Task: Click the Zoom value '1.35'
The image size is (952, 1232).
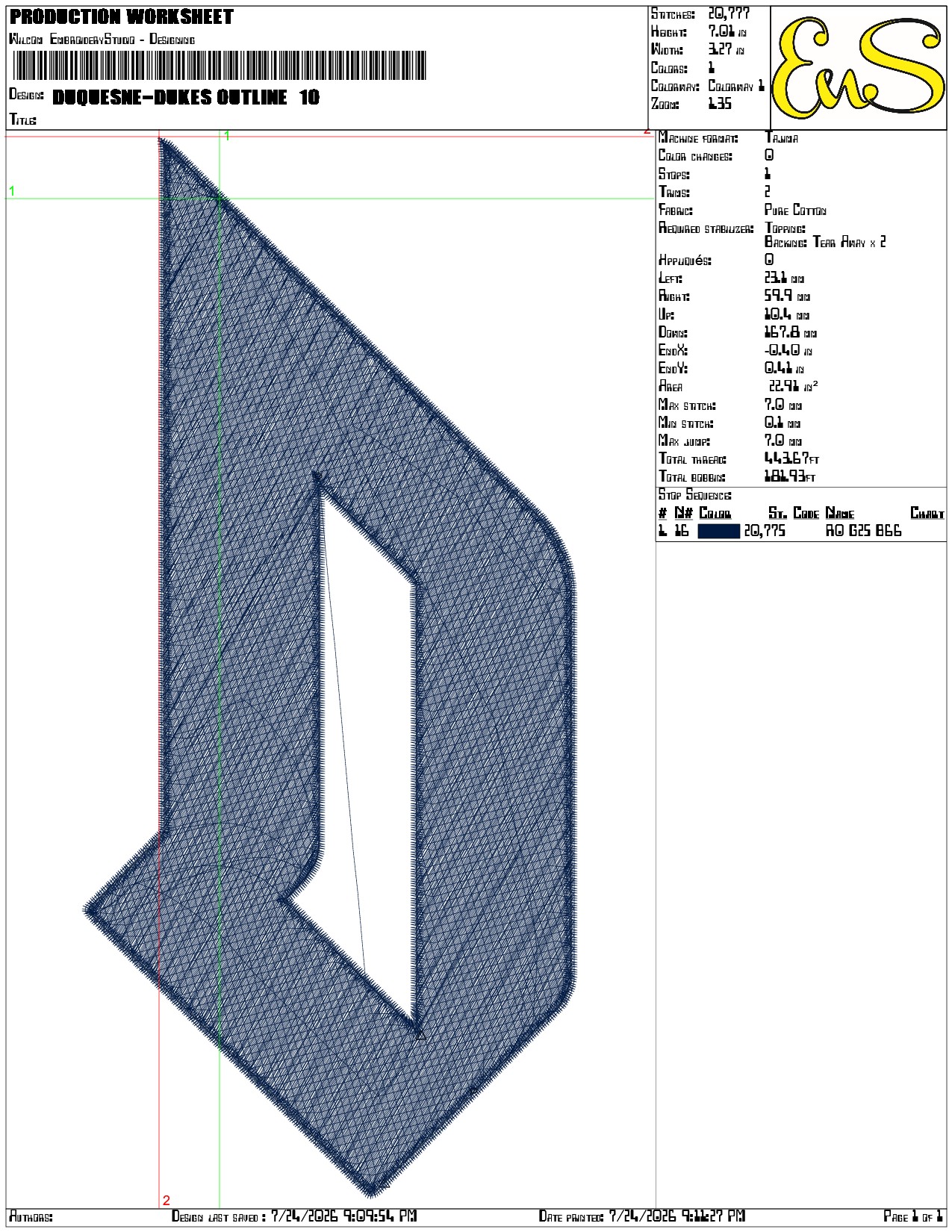Action: [720, 104]
